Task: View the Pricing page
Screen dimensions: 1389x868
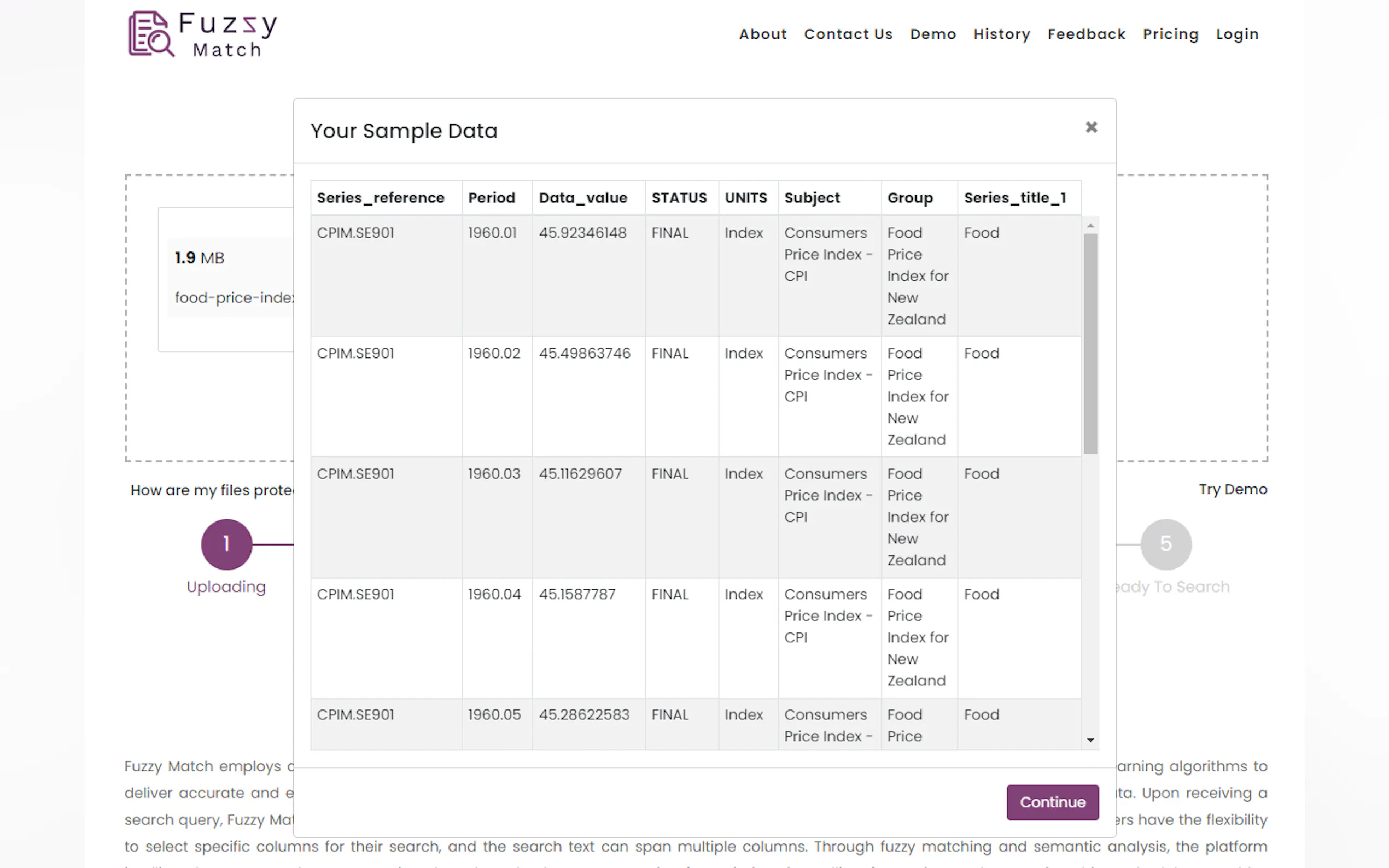Action: 1170,34
